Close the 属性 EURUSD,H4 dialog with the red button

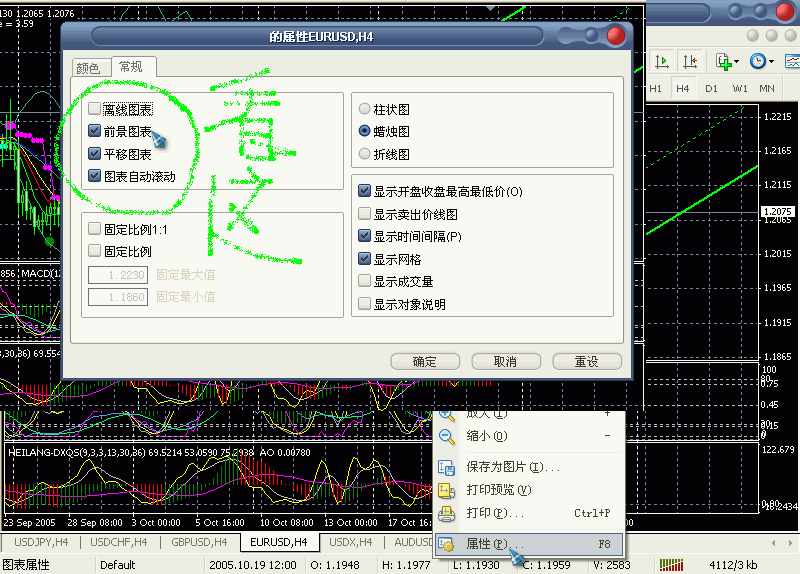[x=616, y=36]
